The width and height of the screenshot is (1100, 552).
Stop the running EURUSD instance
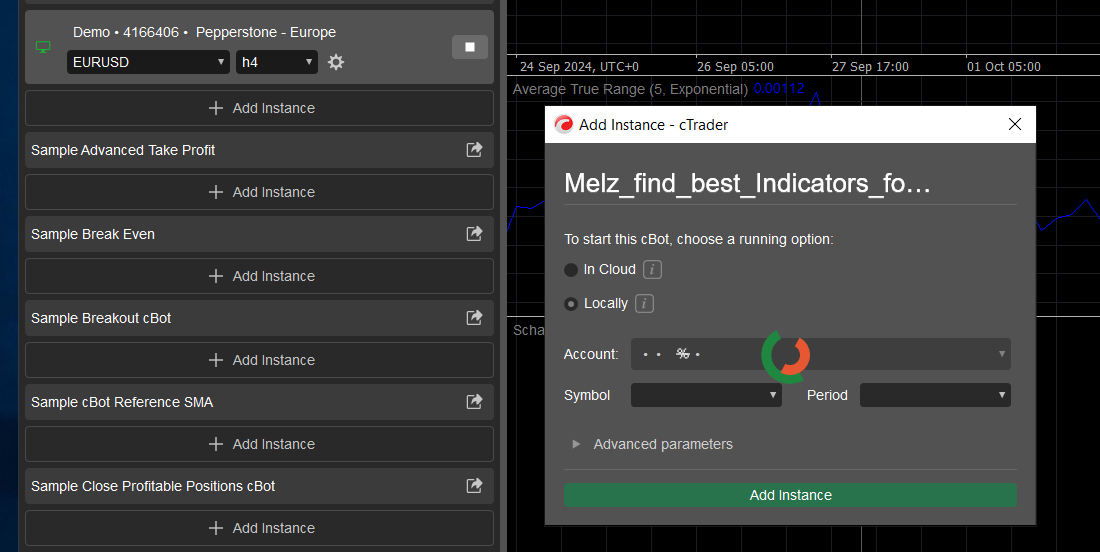coord(469,47)
